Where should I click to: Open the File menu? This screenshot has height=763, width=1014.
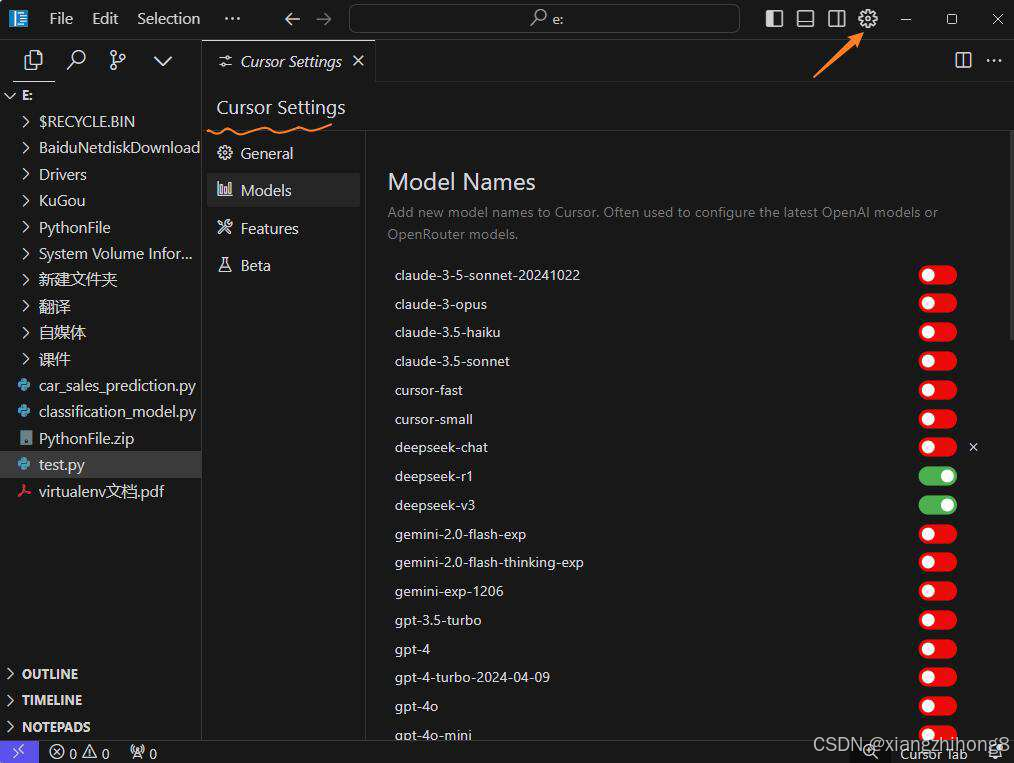click(61, 19)
